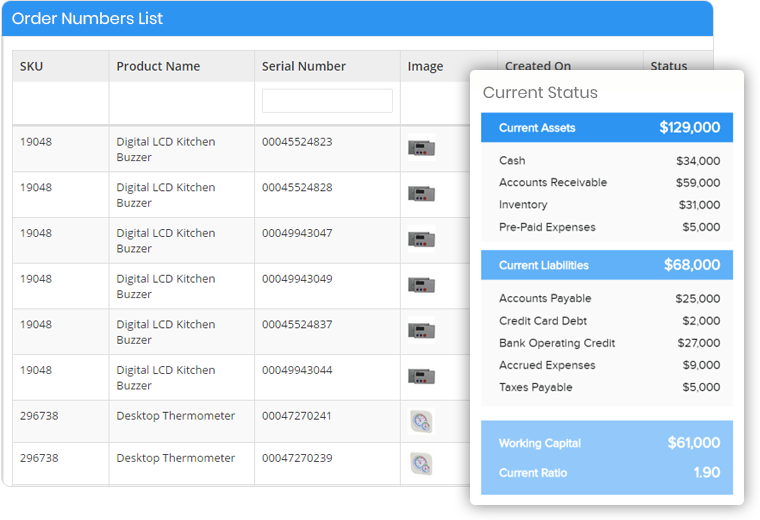Select the Current Liabilities header row

[607, 265]
